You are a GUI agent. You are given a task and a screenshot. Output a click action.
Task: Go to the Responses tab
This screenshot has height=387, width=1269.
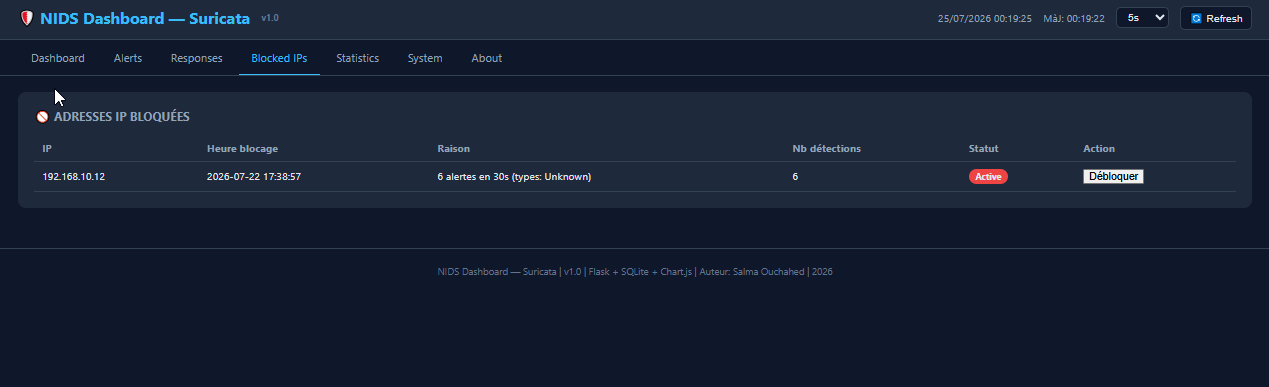[x=197, y=58]
